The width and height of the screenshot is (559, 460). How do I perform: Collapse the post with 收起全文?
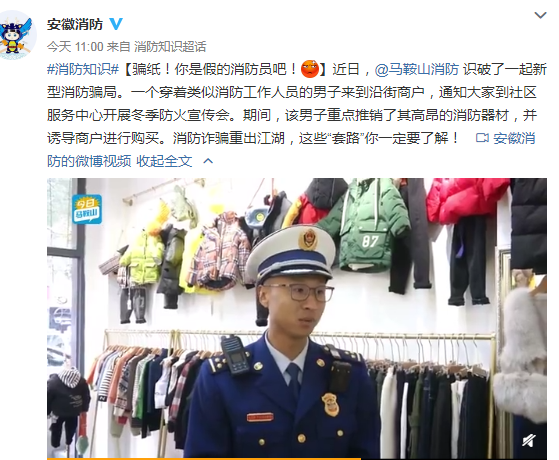click(164, 161)
